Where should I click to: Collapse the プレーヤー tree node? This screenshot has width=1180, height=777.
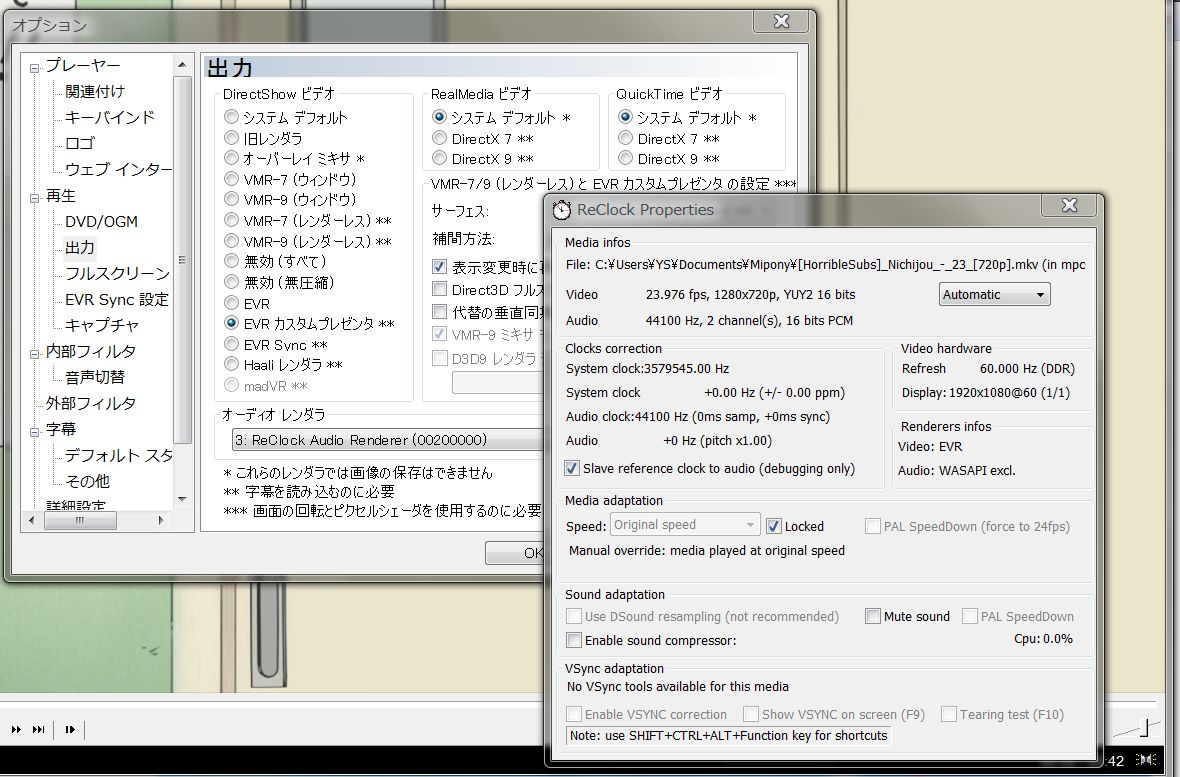coord(34,69)
